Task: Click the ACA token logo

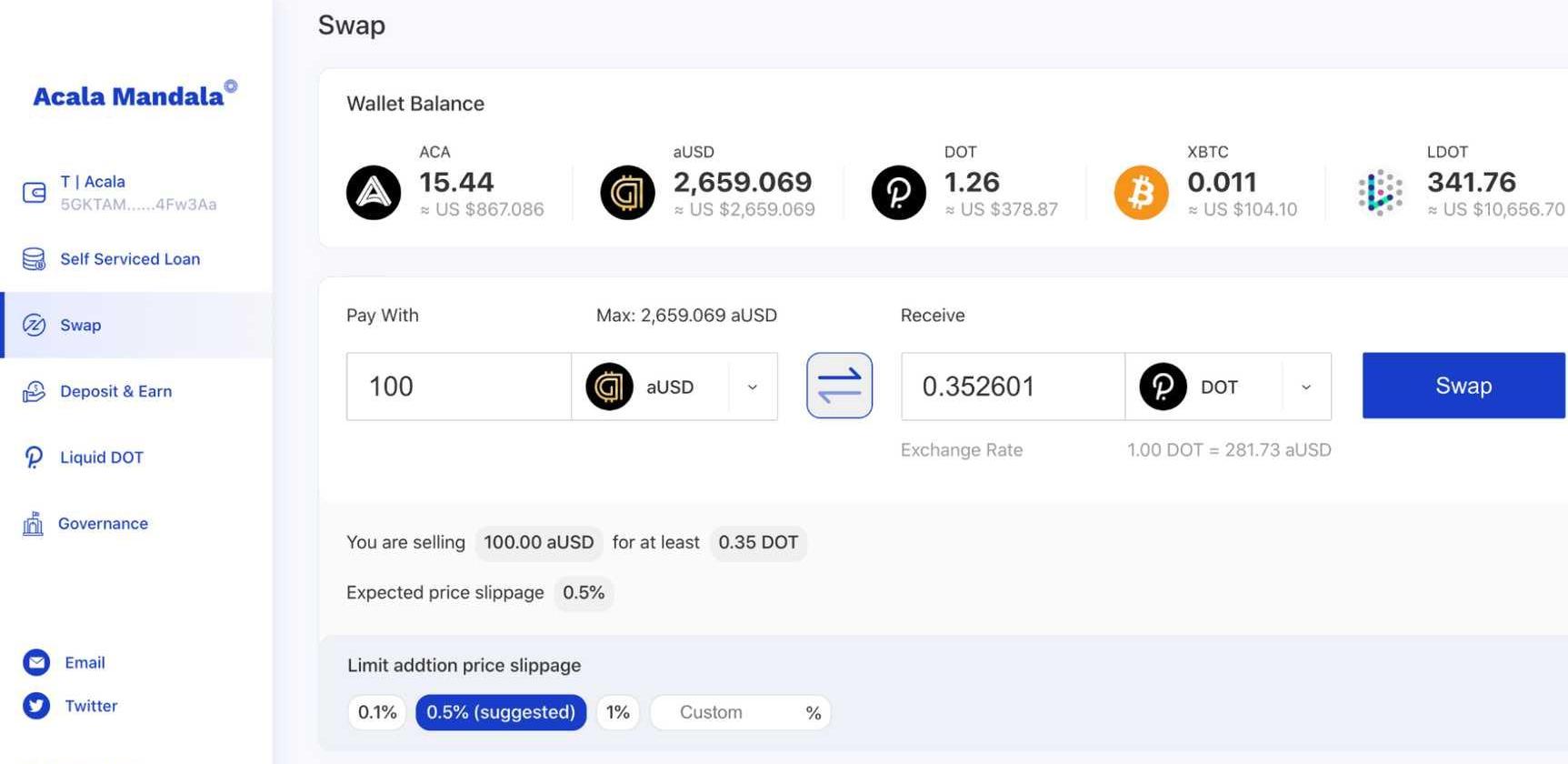Action: (374, 193)
